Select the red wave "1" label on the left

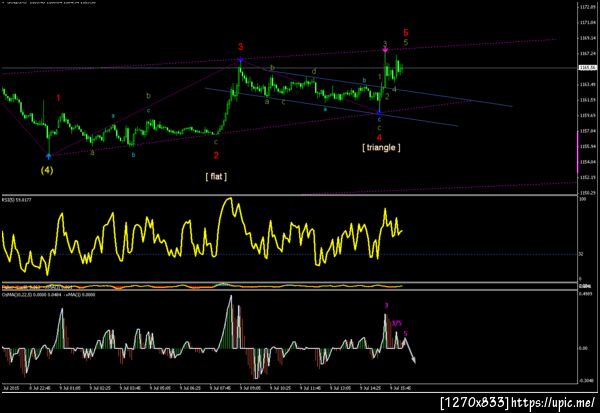58,98
